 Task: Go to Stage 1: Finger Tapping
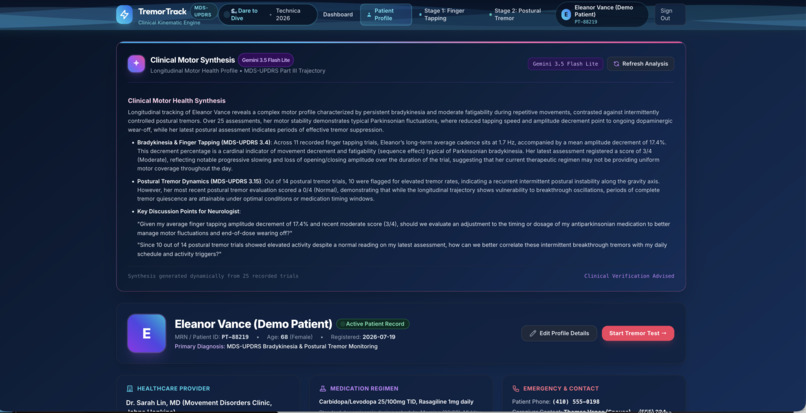pyautogui.click(x=444, y=14)
